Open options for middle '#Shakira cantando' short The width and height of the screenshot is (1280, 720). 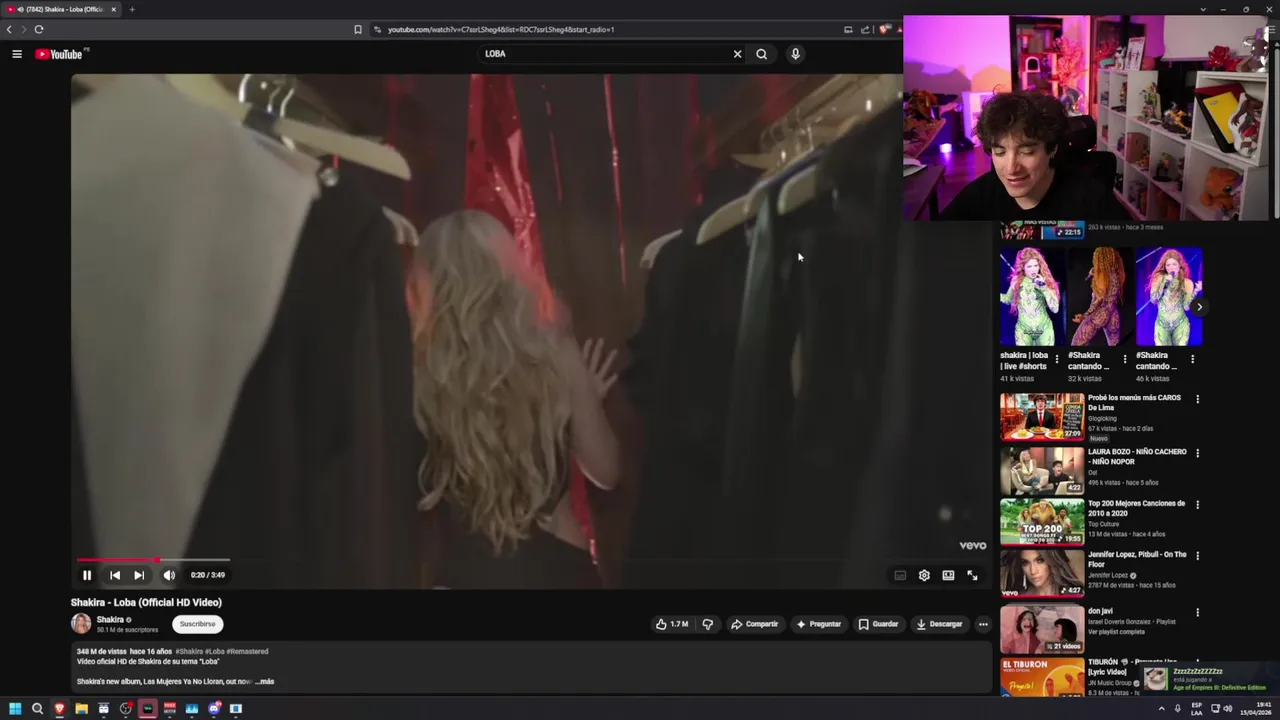point(1125,359)
